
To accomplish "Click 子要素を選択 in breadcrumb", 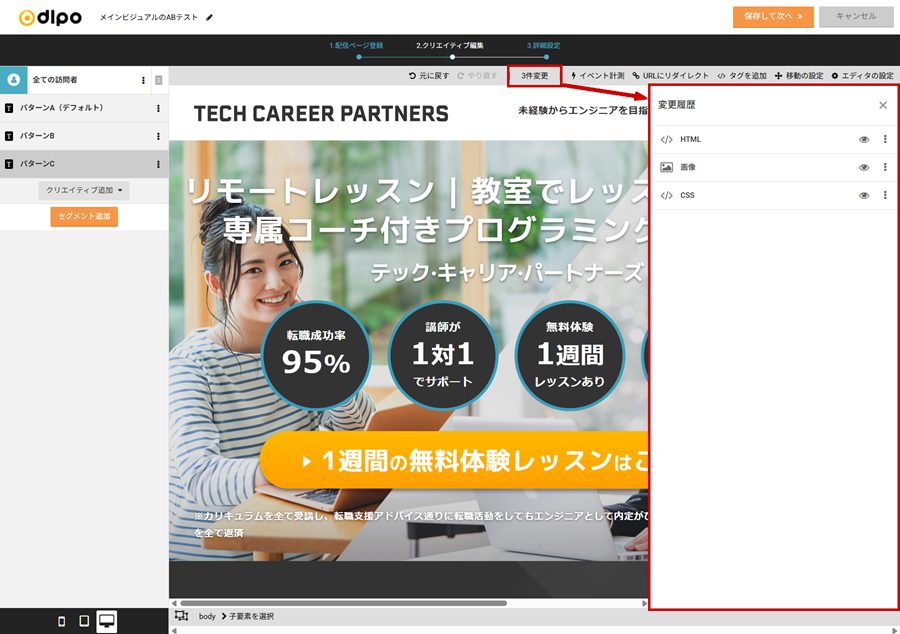I will pos(251,616).
